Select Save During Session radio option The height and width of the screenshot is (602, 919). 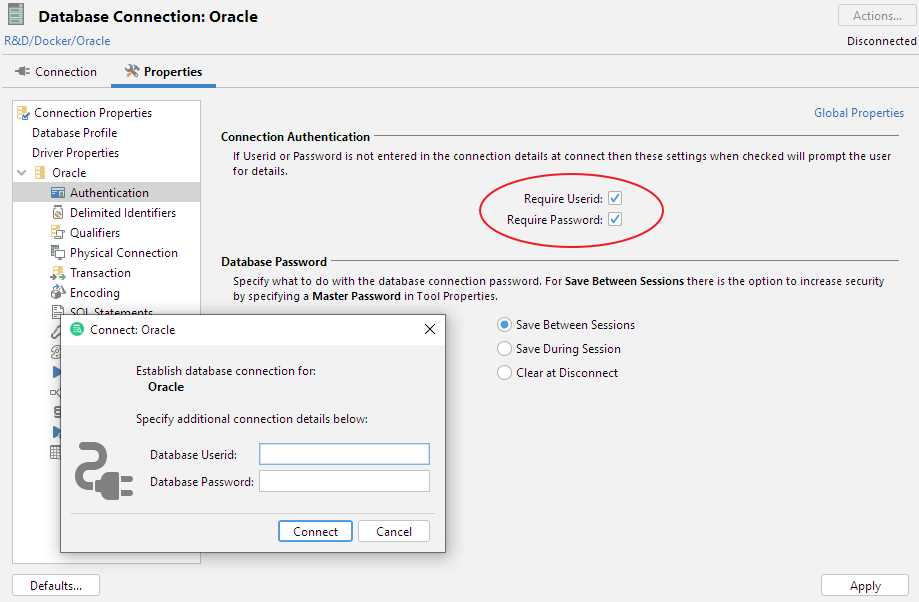click(x=505, y=349)
